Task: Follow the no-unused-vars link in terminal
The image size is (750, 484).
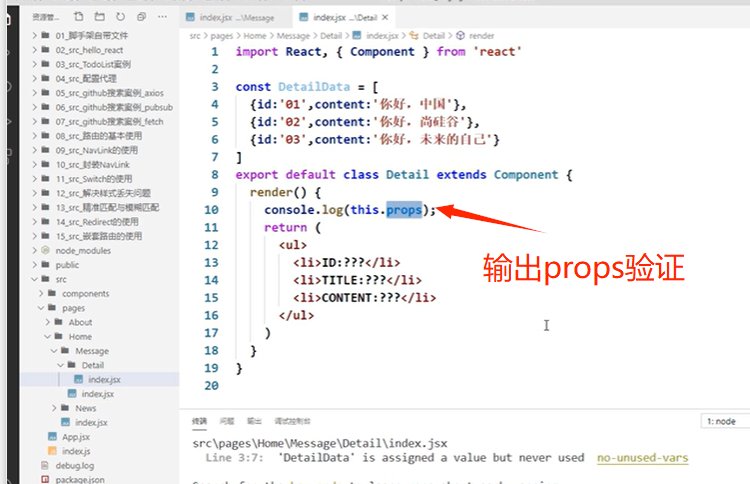Action: [x=642, y=458]
